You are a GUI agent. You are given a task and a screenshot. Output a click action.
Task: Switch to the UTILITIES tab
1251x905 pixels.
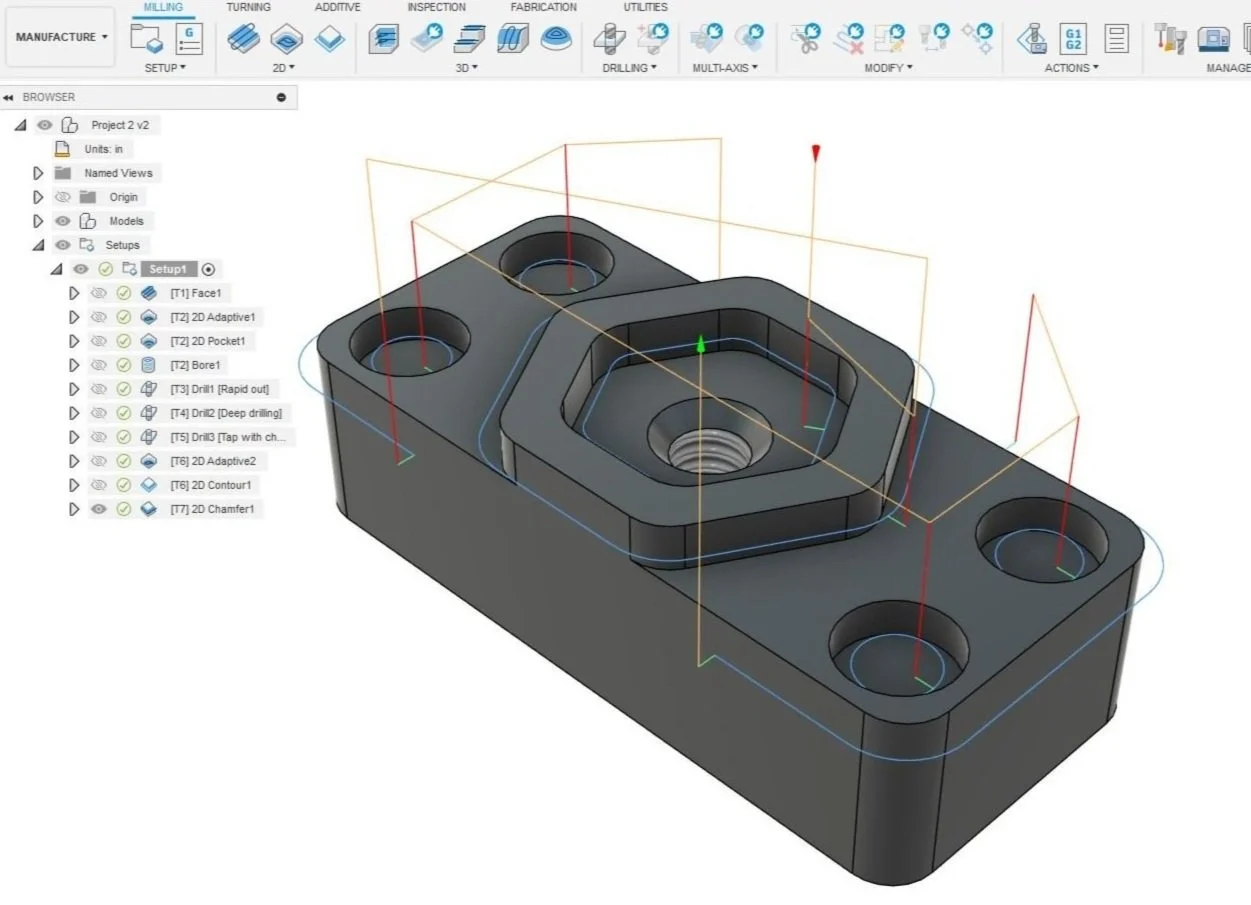pos(645,7)
